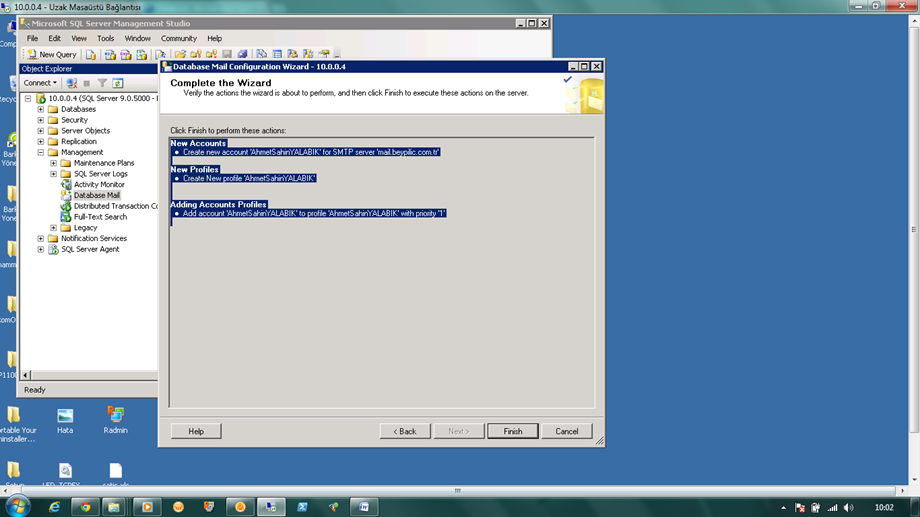Cancel the Database Mail wizard
The width and height of the screenshot is (920, 517).
[567, 431]
